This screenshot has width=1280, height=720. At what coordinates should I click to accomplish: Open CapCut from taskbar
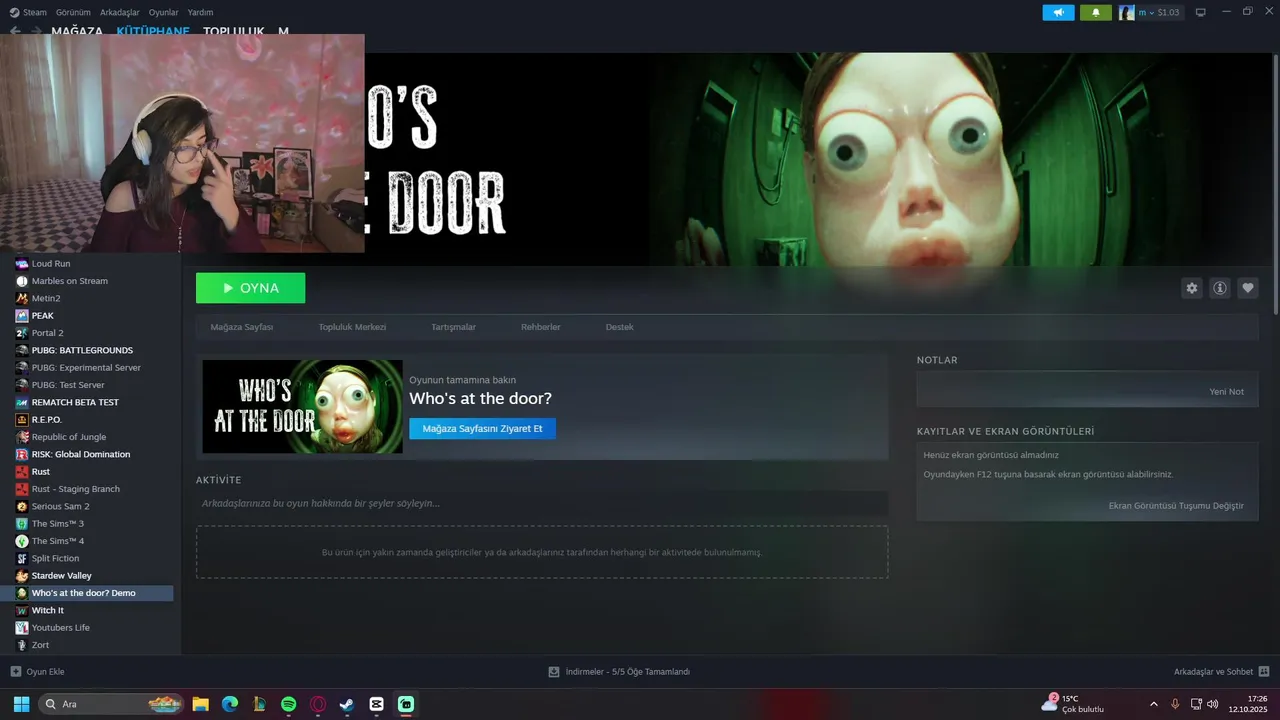click(x=376, y=704)
